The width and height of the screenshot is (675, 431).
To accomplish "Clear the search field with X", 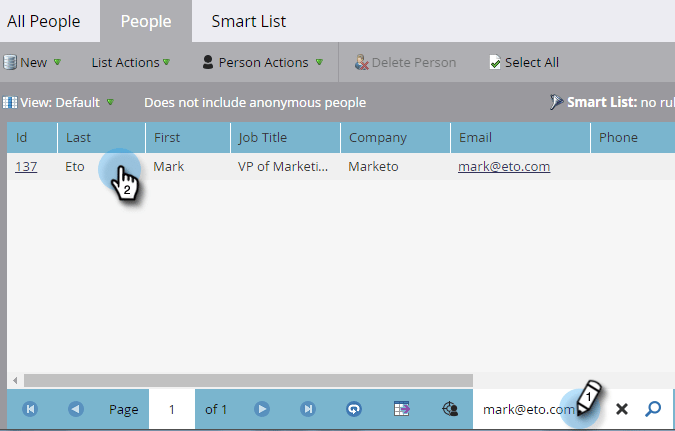I will tap(622, 409).
